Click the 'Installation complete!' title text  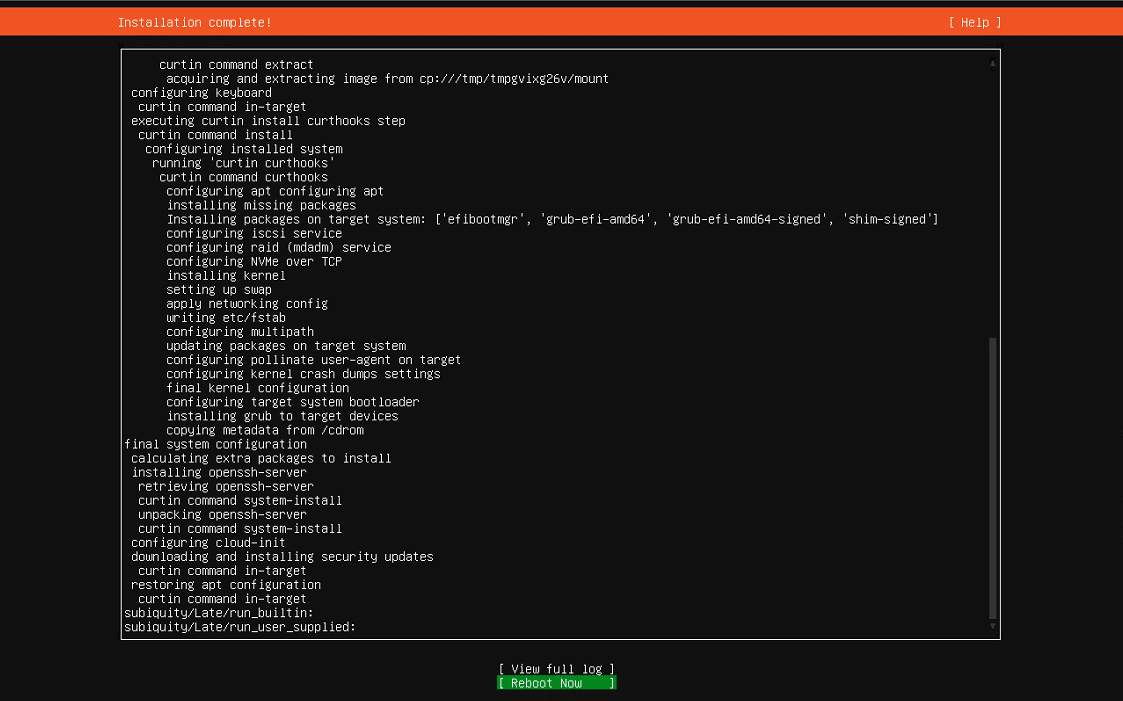[x=195, y=23]
